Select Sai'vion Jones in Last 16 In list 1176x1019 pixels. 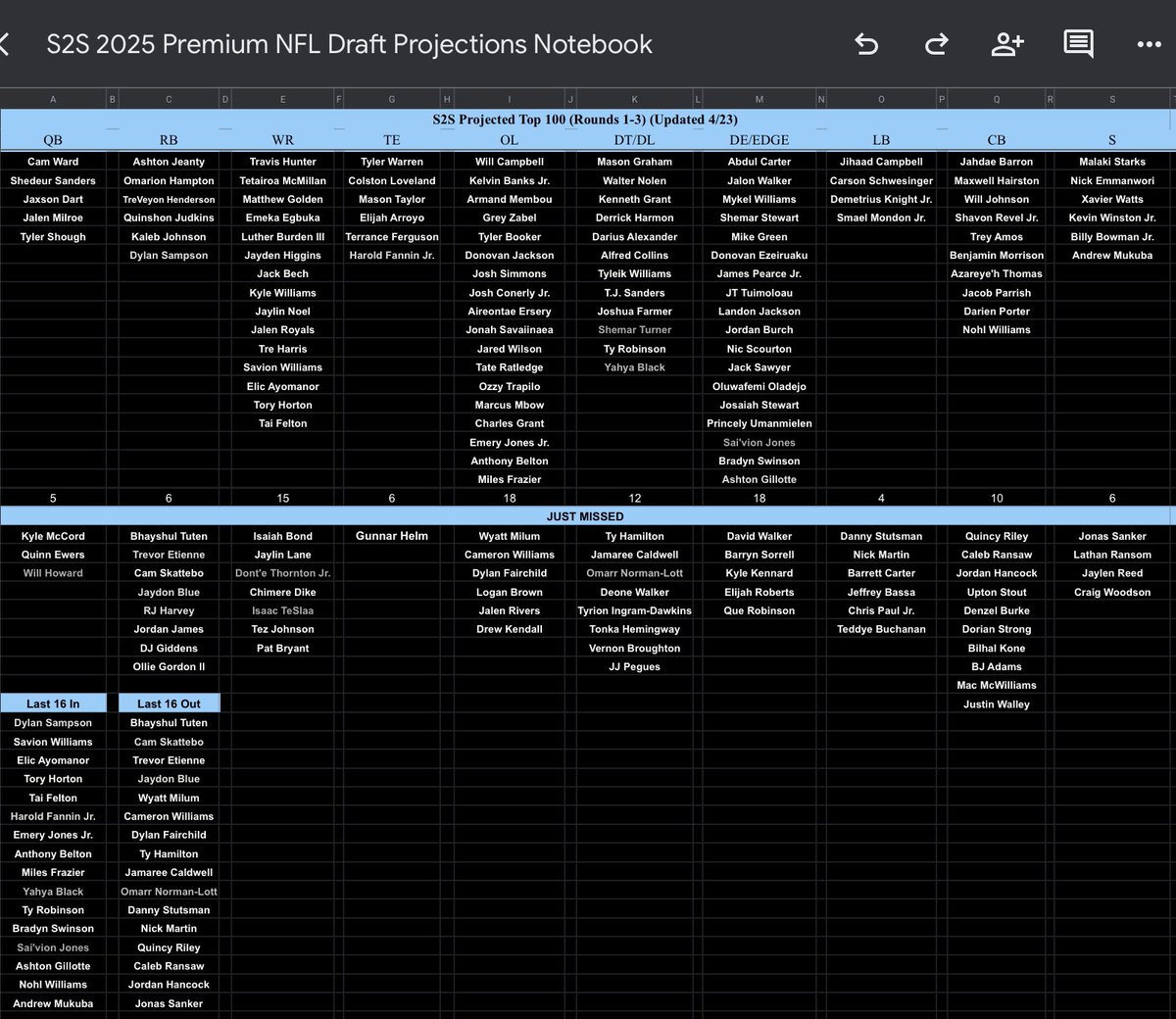[53, 947]
